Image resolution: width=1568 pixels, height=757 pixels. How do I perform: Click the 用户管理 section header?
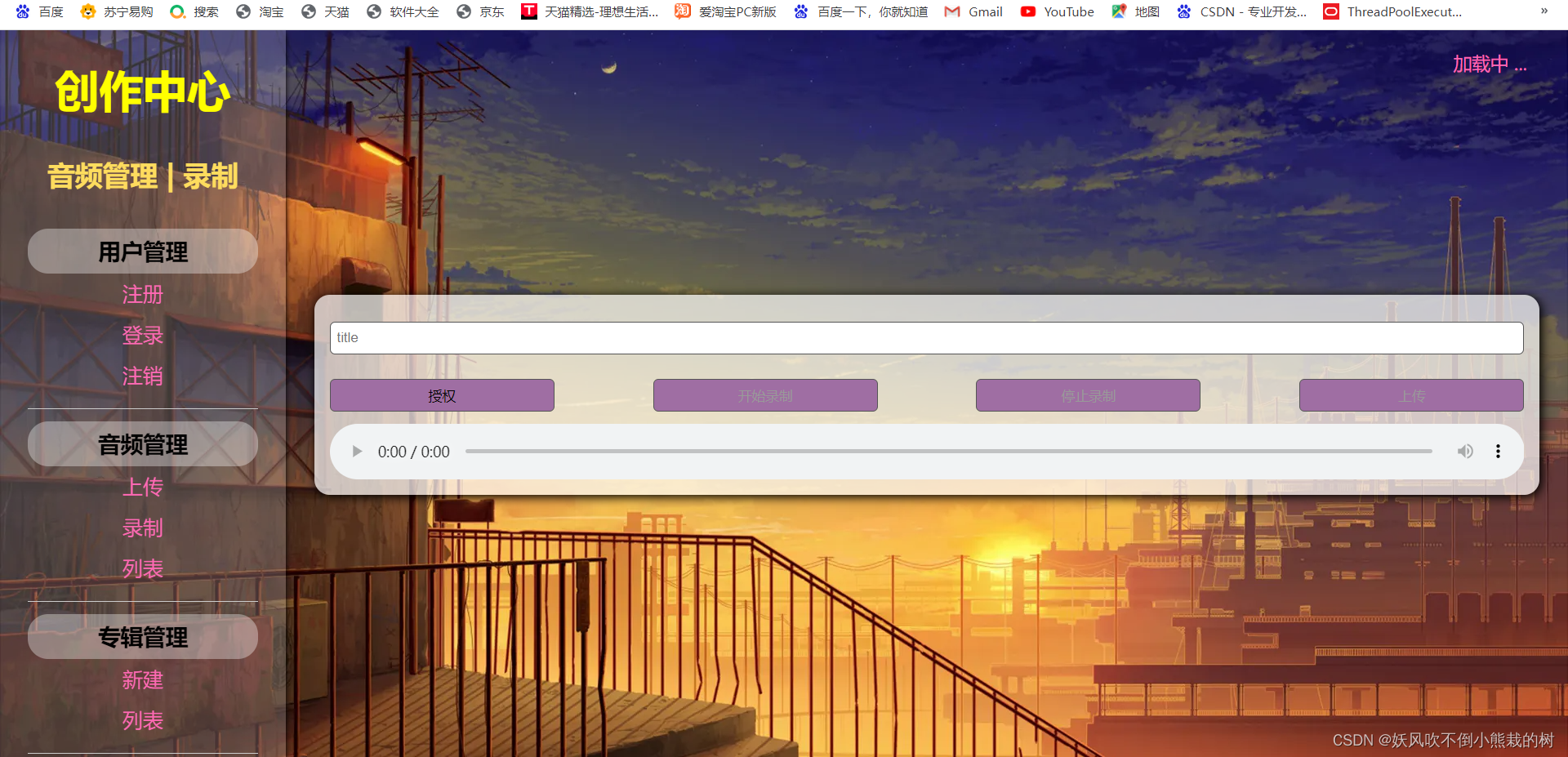143,252
